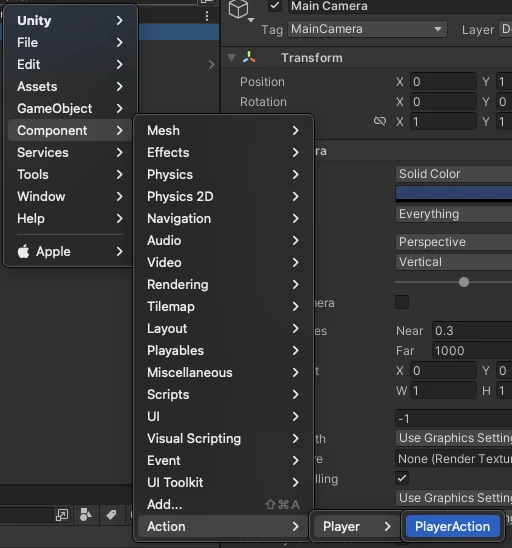Open the Rendering component submenu
Image resolution: width=512 pixels, height=548 pixels.
(223, 284)
